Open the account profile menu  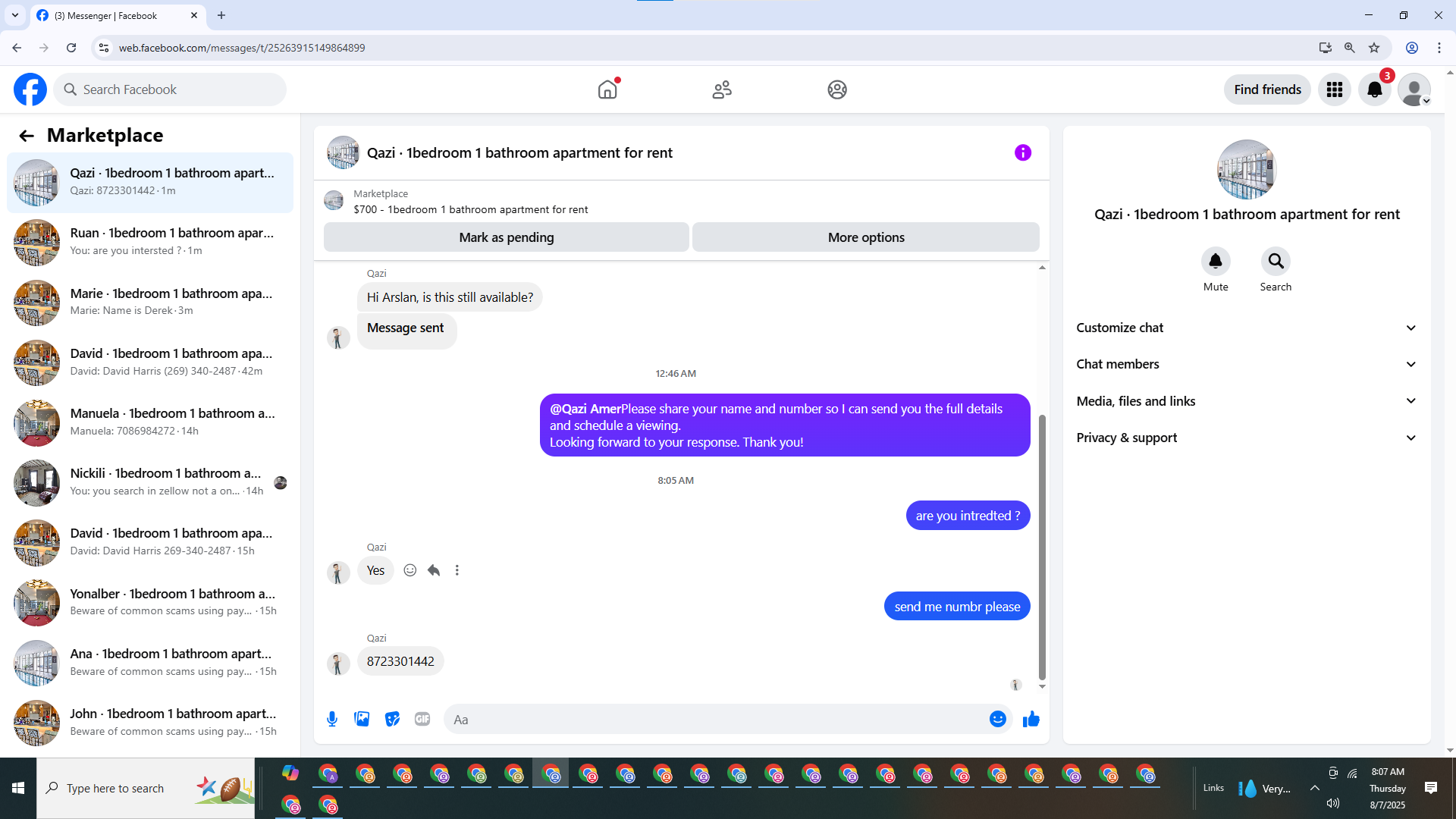coord(1414,89)
